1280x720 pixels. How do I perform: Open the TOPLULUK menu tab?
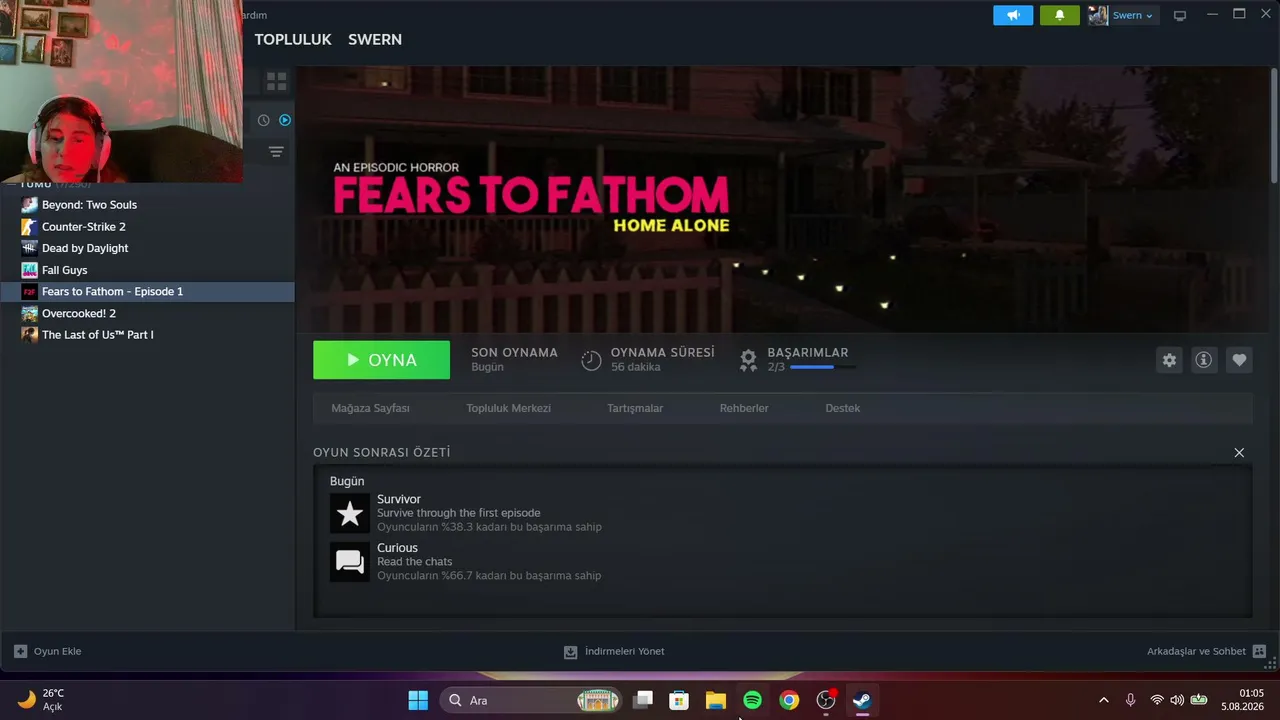coord(293,40)
